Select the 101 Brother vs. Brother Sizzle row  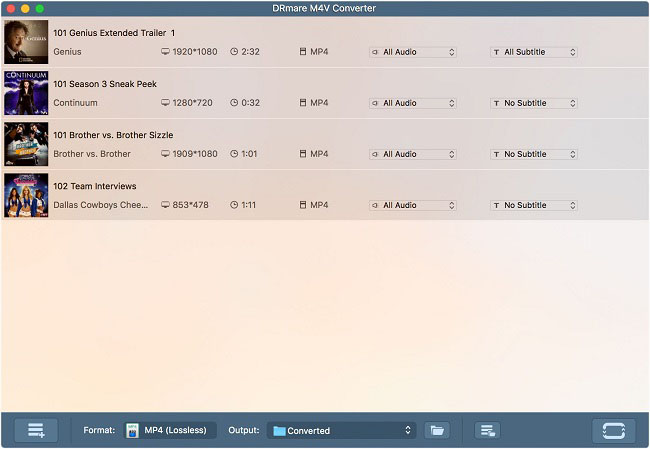click(x=325, y=144)
